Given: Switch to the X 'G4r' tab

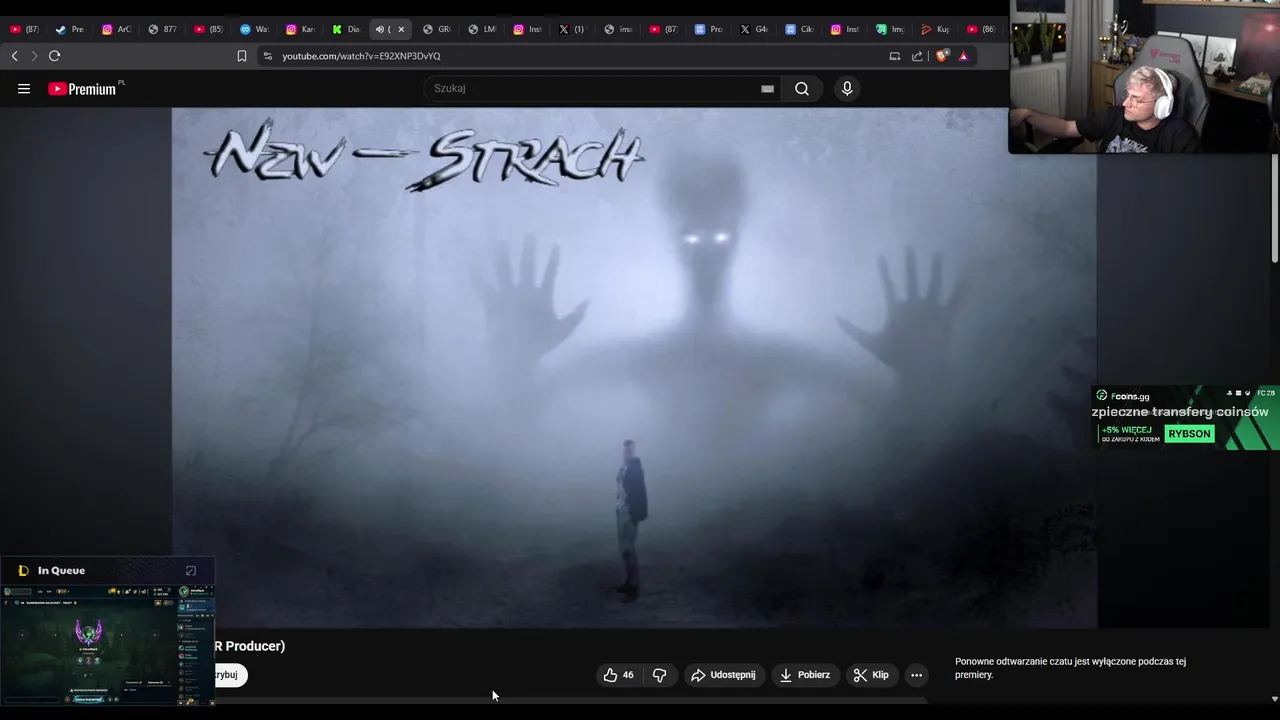Looking at the screenshot, I should coord(754,29).
